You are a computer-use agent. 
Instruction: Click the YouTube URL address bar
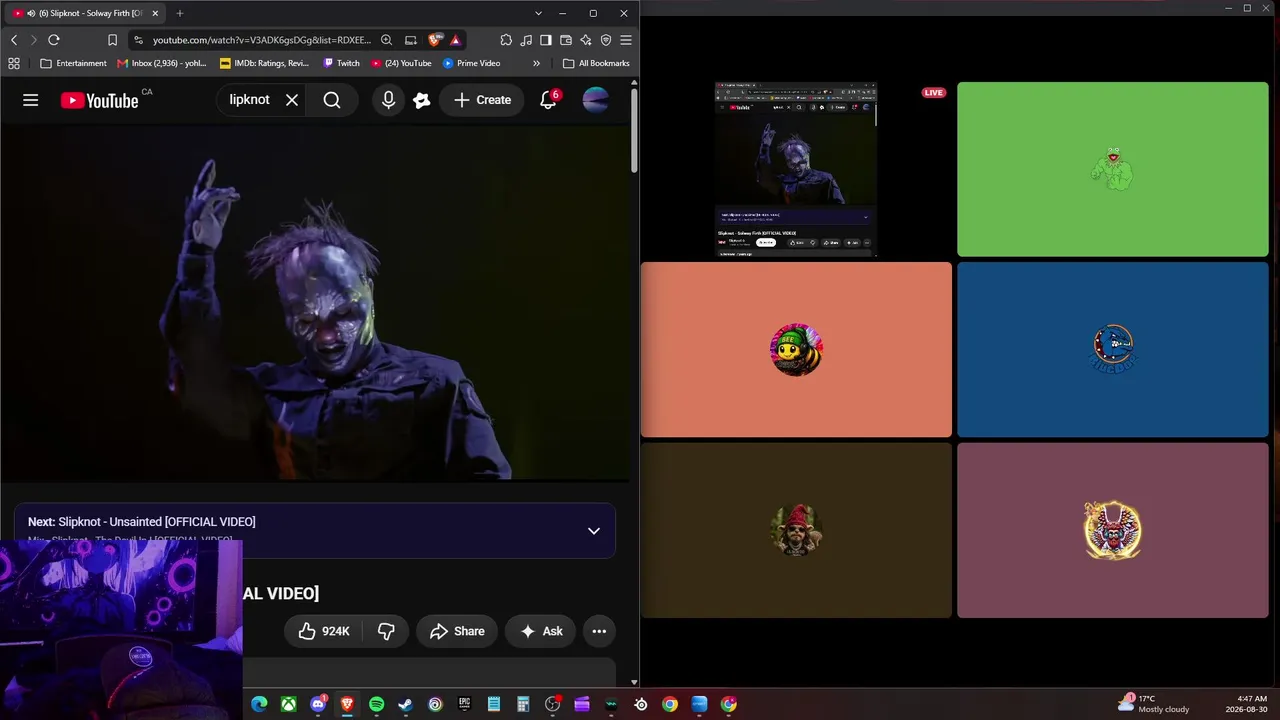pos(261,40)
